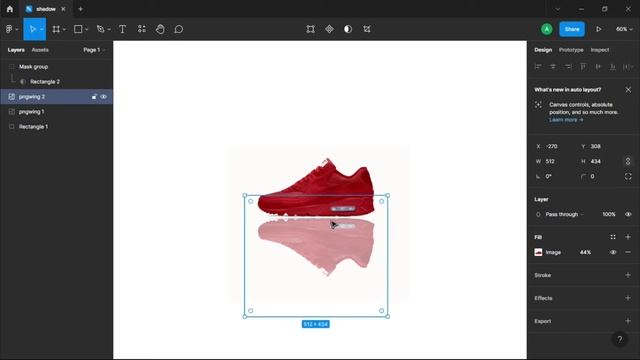Click Align left icon
Viewport: 640px width, 360px height.
click(538, 67)
